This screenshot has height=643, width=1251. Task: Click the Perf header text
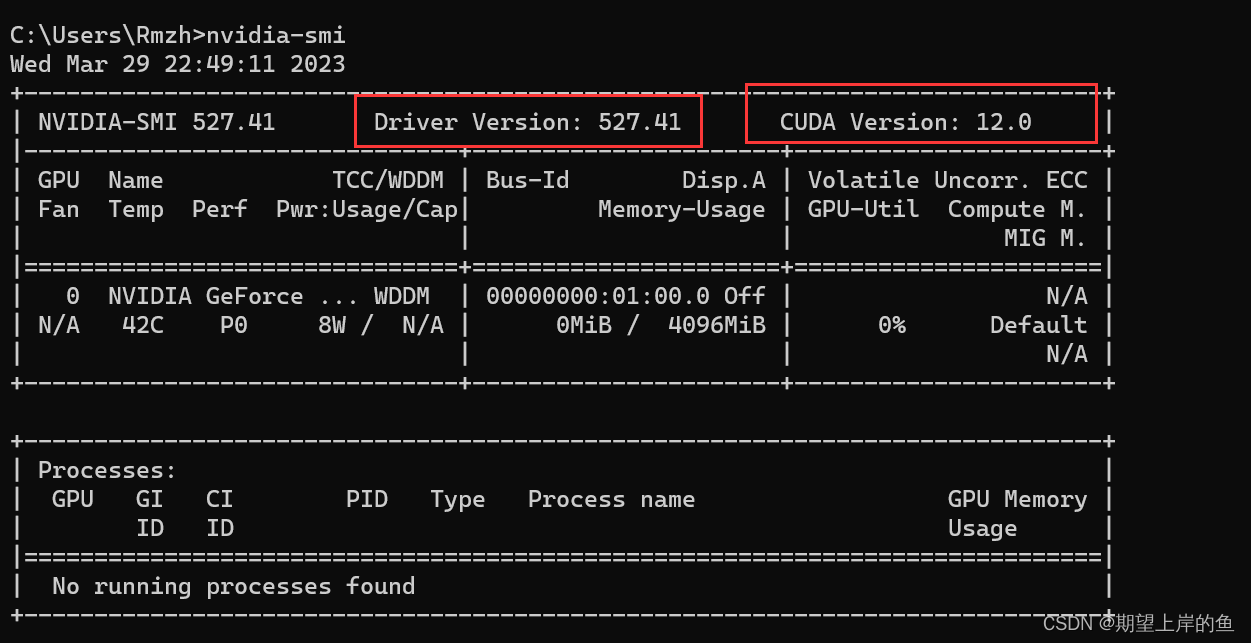coord(220,209)
